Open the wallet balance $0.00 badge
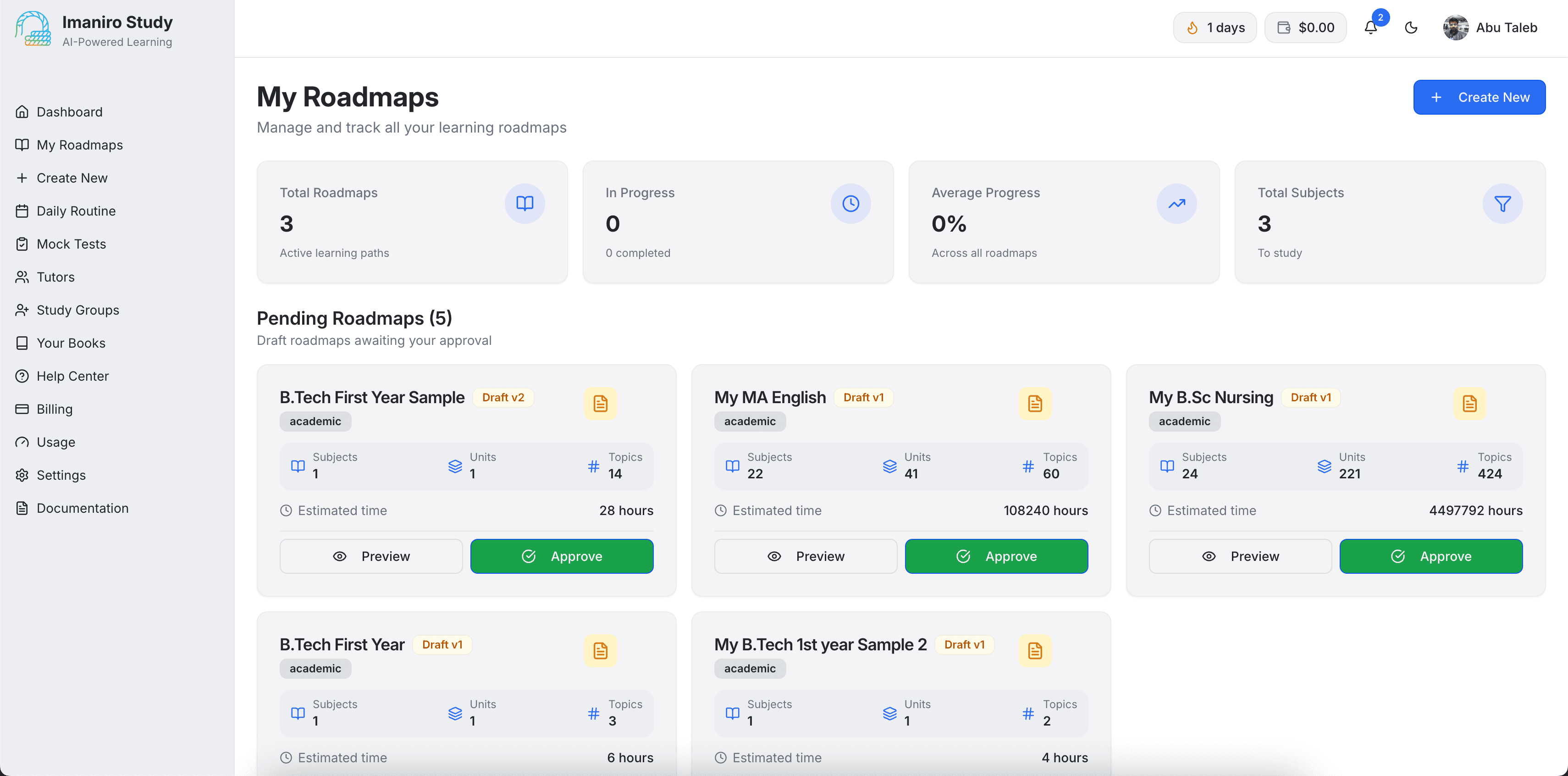Image resolution: width=1568 pixels, height=776 pixels. 1305,28
